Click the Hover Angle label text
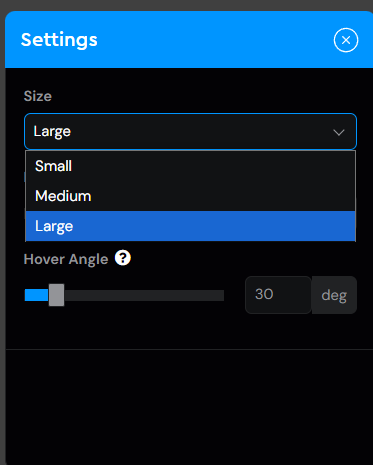 coord(66,259)
